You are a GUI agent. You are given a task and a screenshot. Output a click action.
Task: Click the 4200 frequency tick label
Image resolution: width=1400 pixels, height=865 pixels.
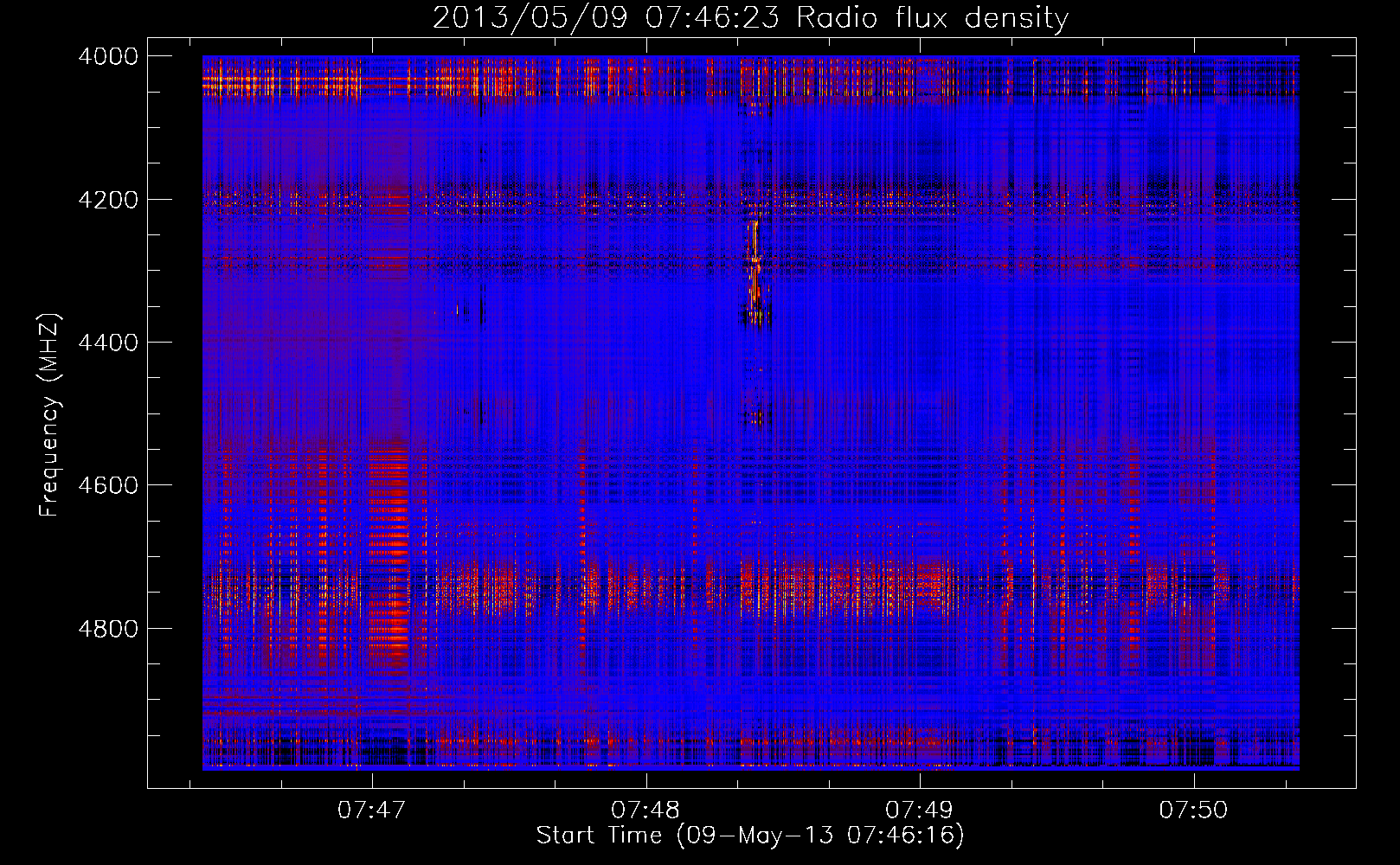(x=108, y=200)
